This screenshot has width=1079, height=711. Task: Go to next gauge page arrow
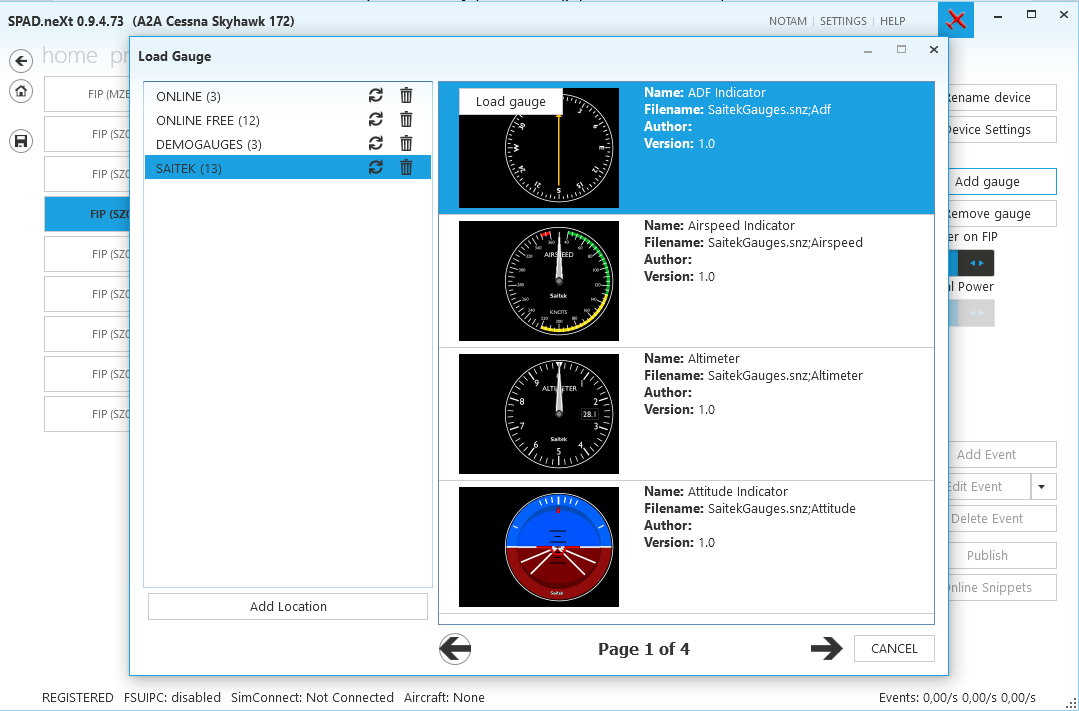pyautogui.click(x=826, y=648)
